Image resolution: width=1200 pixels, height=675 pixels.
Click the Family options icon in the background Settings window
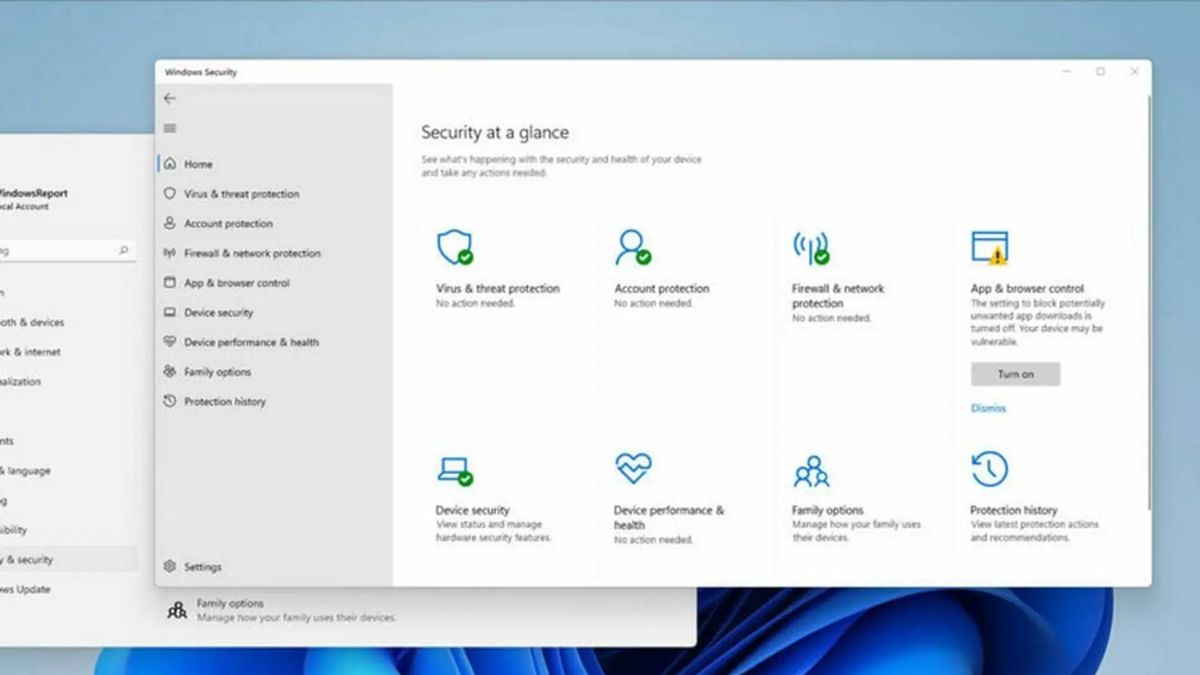(177, 610)
